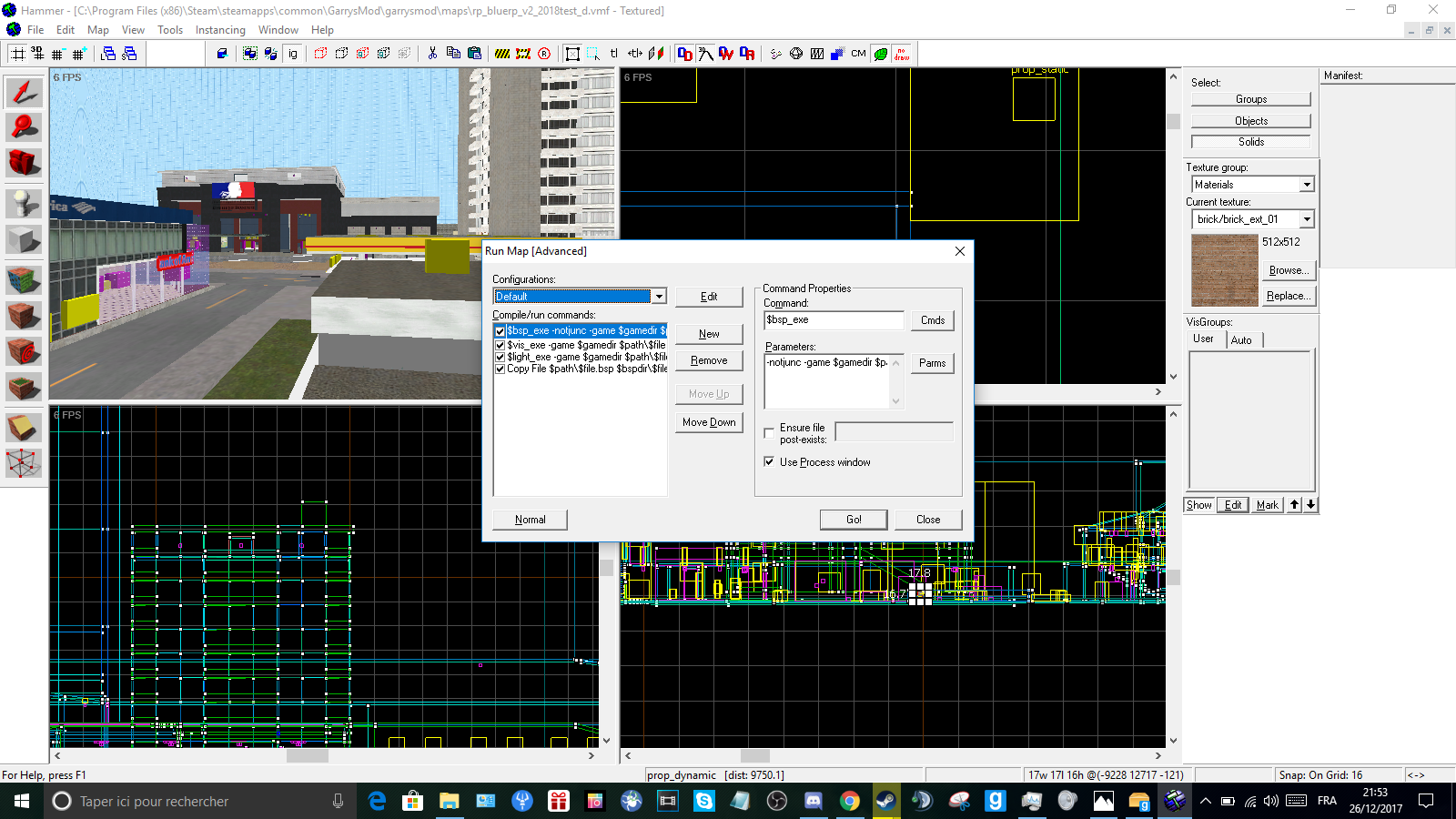
Task: Click Browse... for the current texture
Action: [x=1289, y=270]
